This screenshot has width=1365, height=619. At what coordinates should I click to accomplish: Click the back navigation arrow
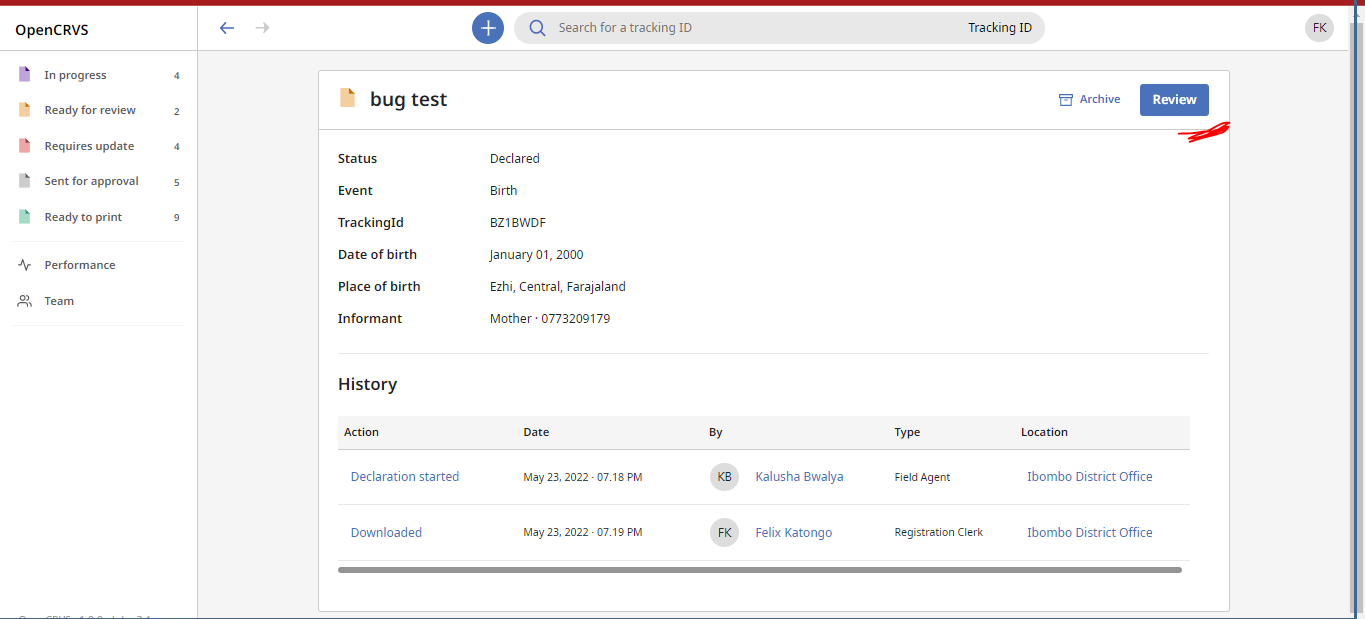[226, 27]
